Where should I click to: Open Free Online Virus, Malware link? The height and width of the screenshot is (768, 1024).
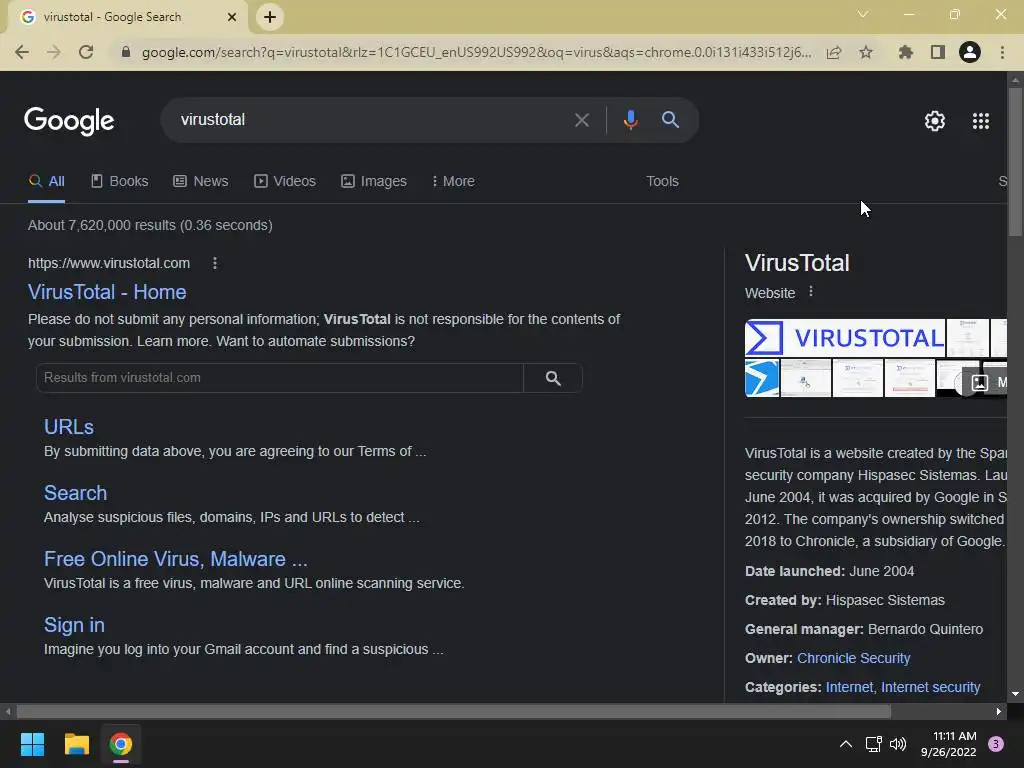pyautogui.click(x=176, y=559)
